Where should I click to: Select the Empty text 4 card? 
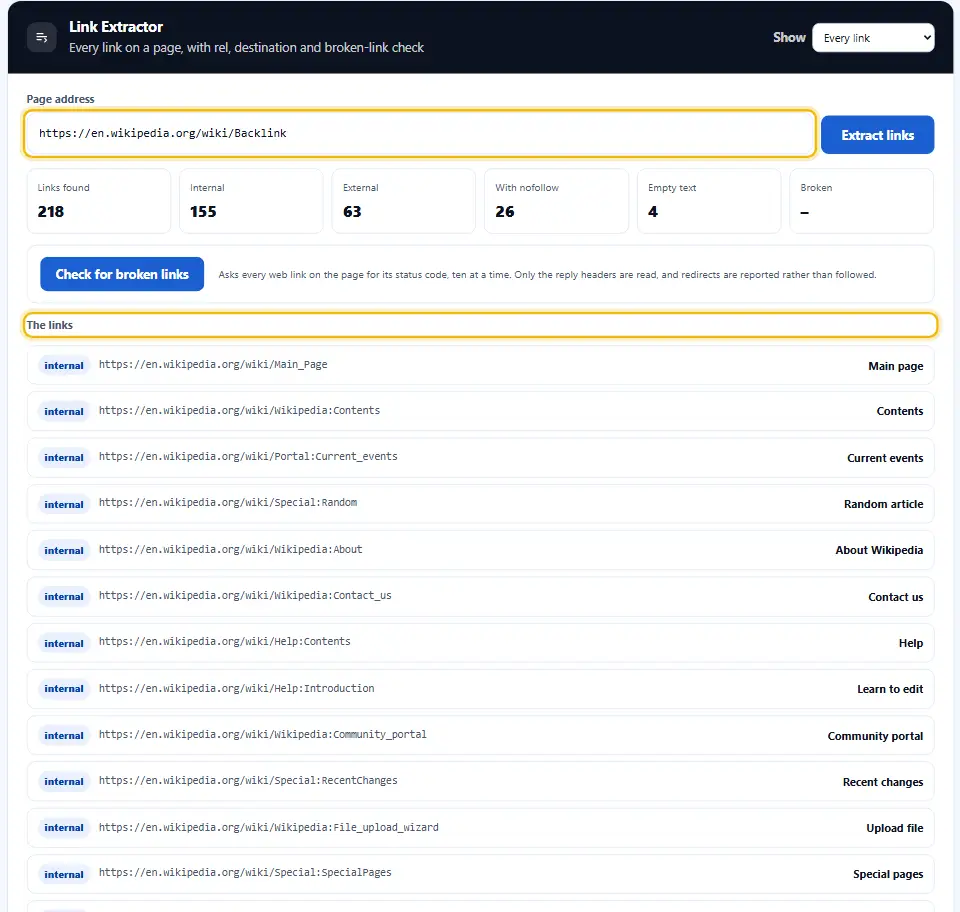point(708,201)
